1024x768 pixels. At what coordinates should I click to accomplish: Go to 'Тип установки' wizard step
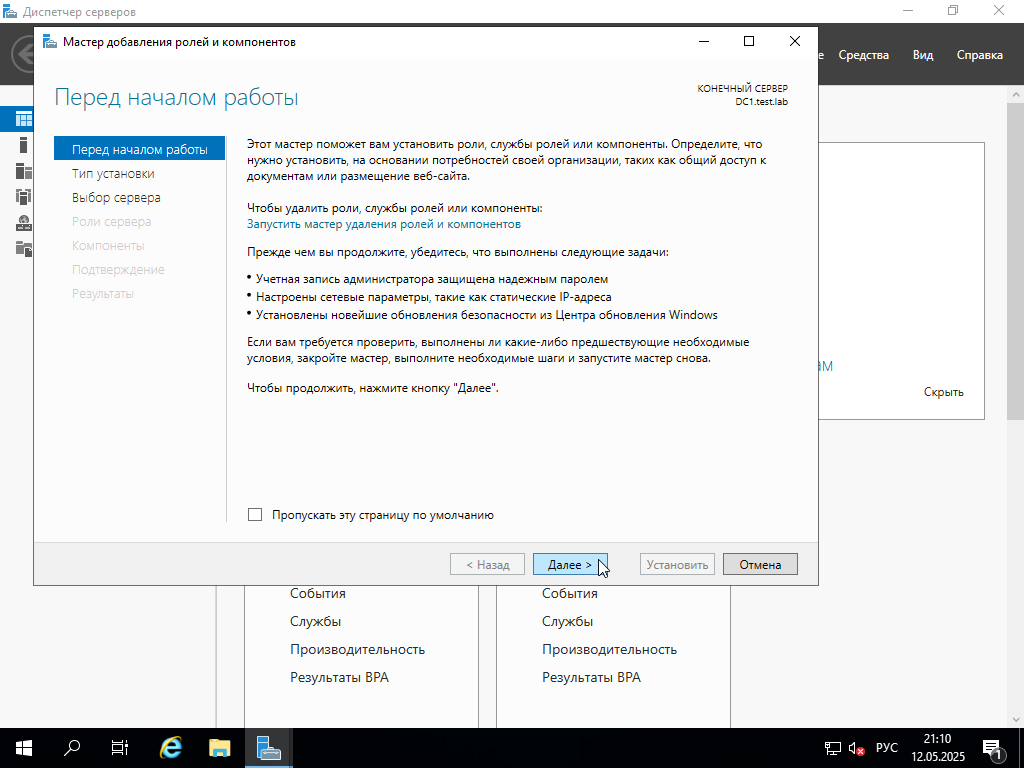click(113, 173)
